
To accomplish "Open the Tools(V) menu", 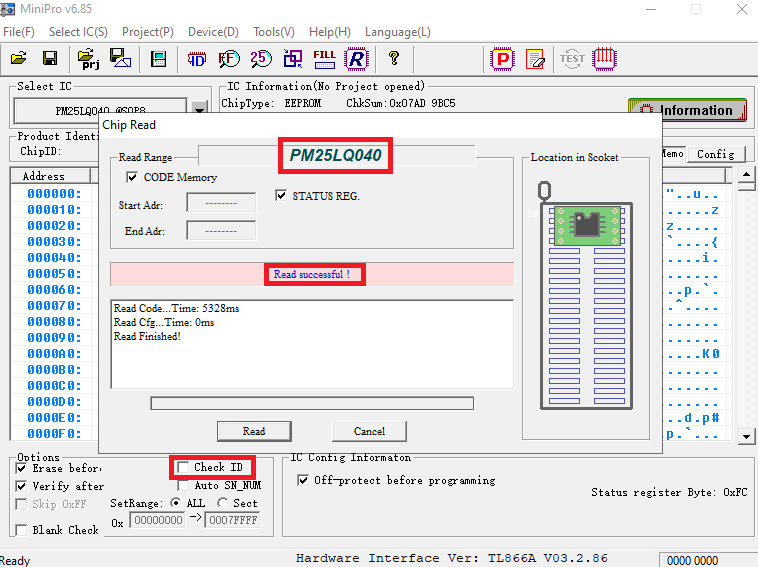I will pos(274,32).
